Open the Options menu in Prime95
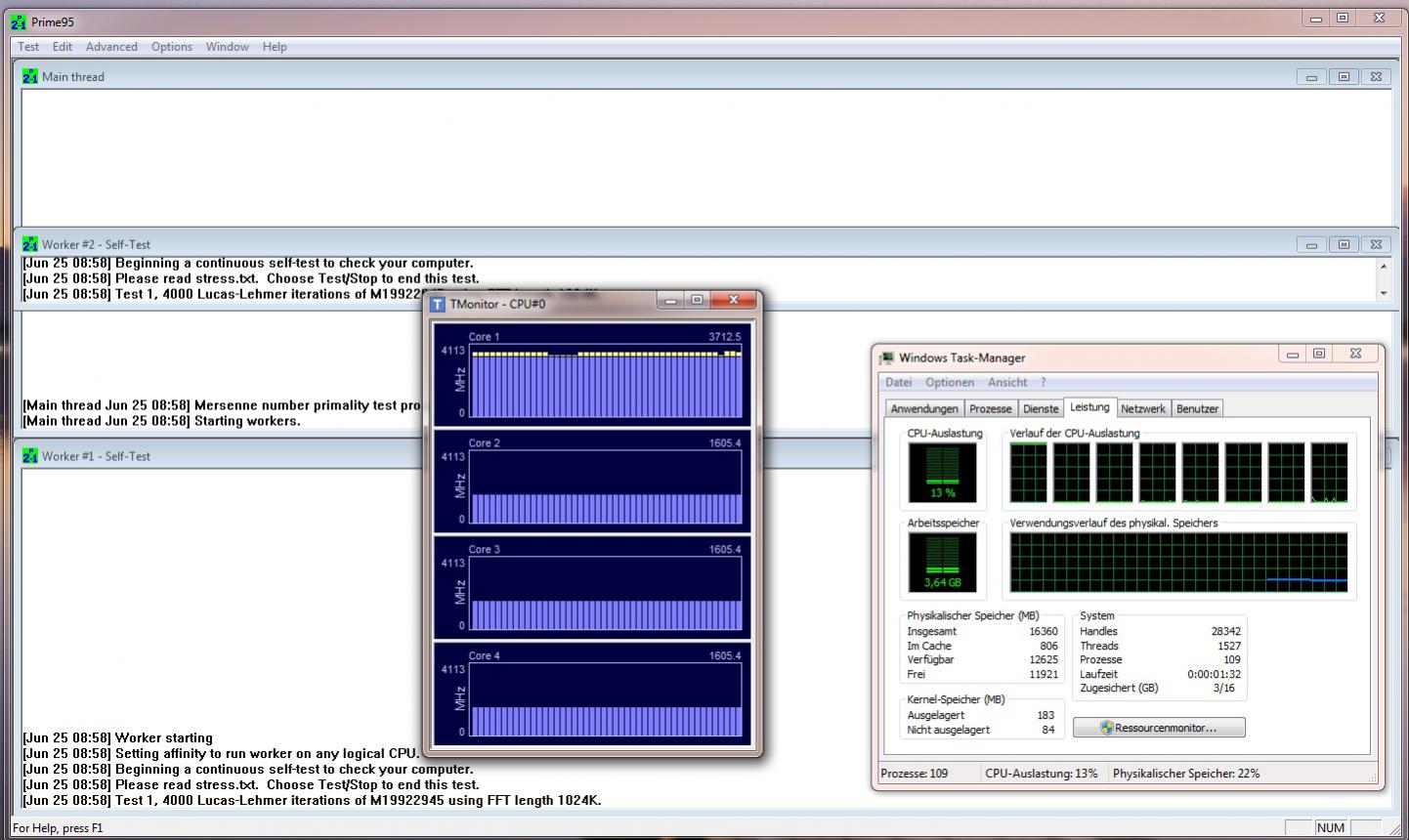1409x840 pixels. coord(172,47)
